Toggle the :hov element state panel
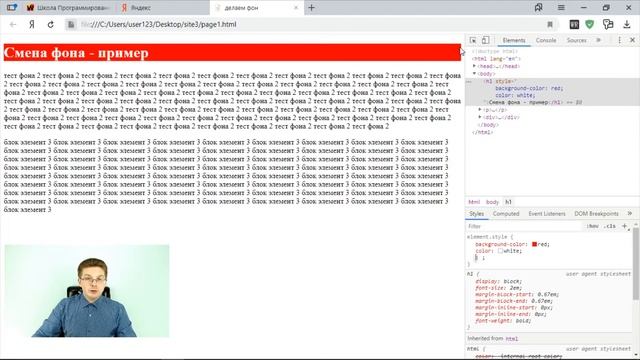The height and width of the screenshot is (360, 640). 592,226
